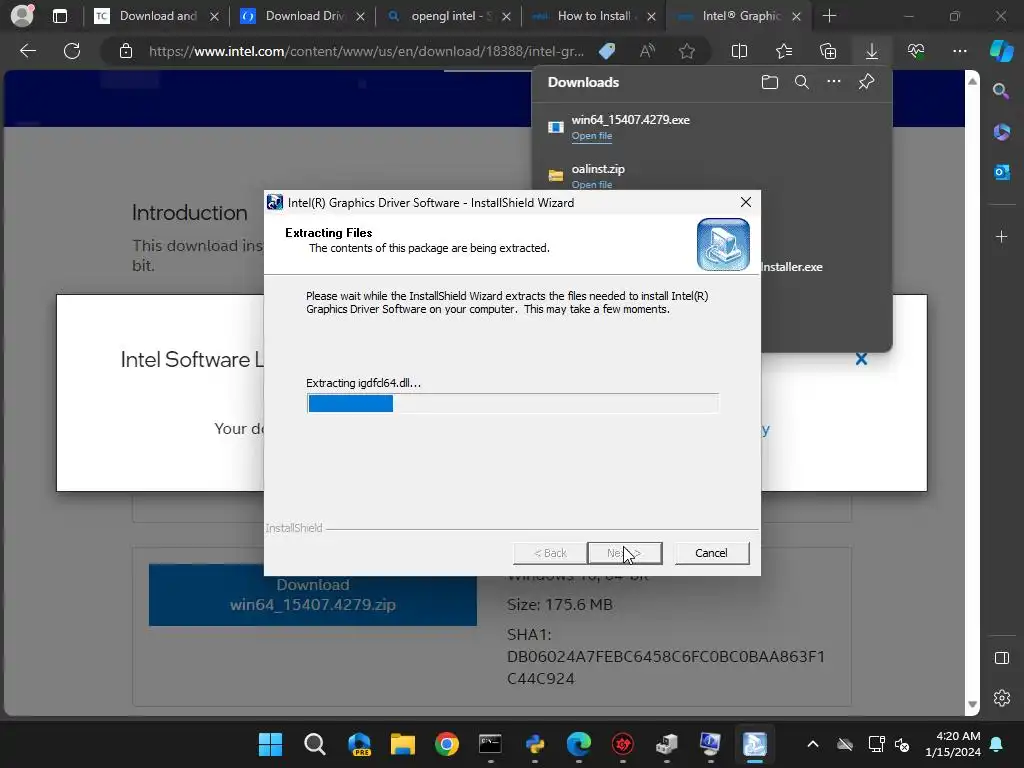Open the shopping price tag icon
The image size is (1024, 768).
[607, 51]
